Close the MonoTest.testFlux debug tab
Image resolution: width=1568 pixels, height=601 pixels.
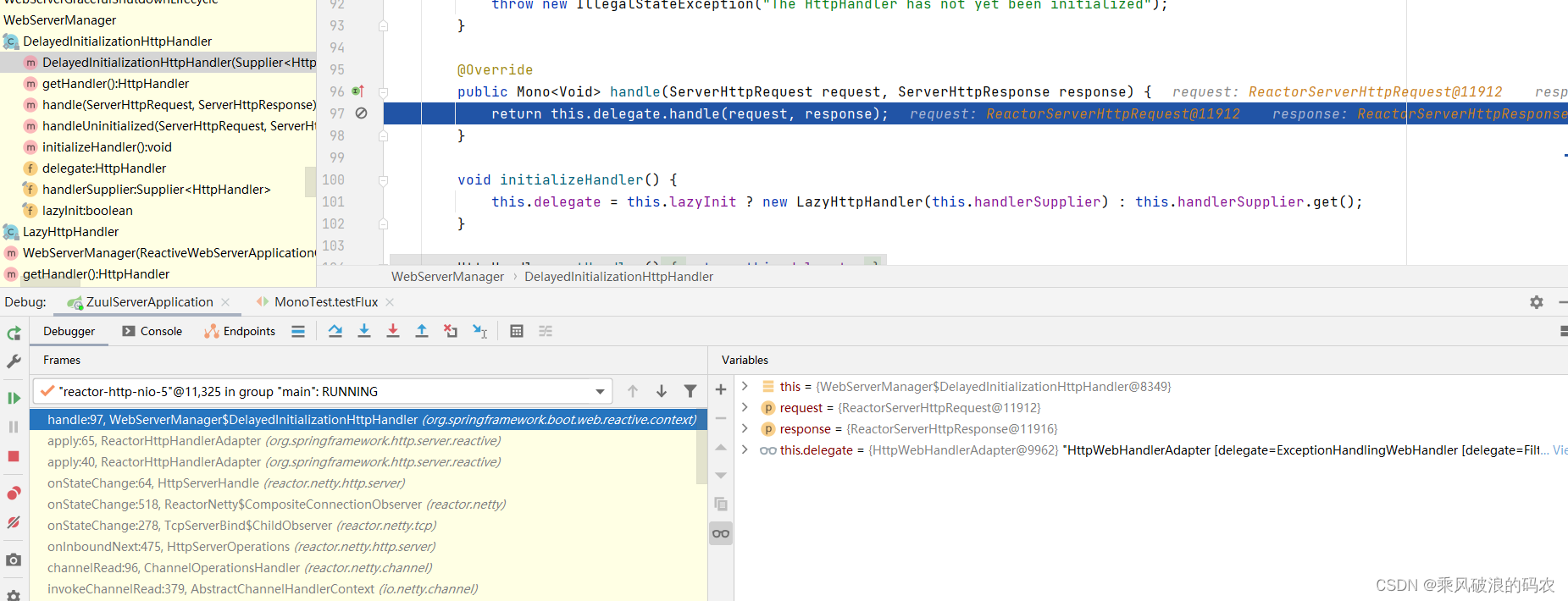(390, 302)
